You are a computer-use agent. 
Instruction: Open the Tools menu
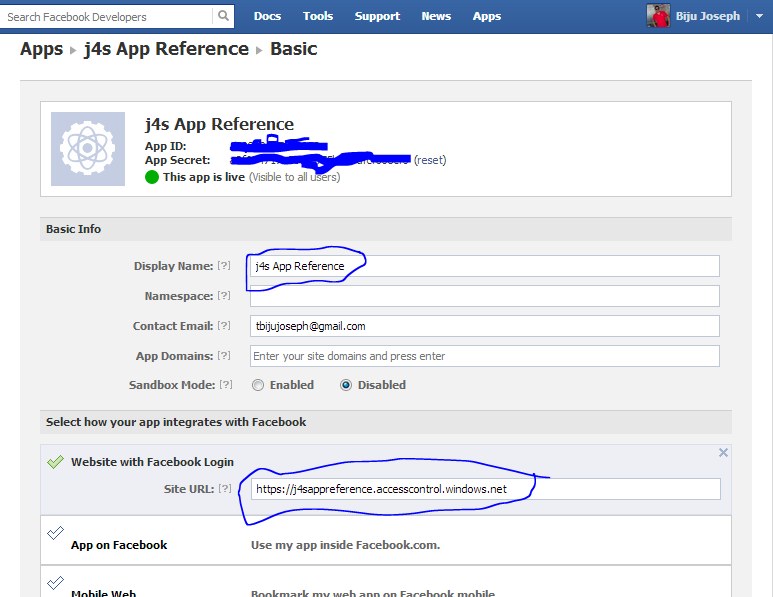tap(318, 16)
